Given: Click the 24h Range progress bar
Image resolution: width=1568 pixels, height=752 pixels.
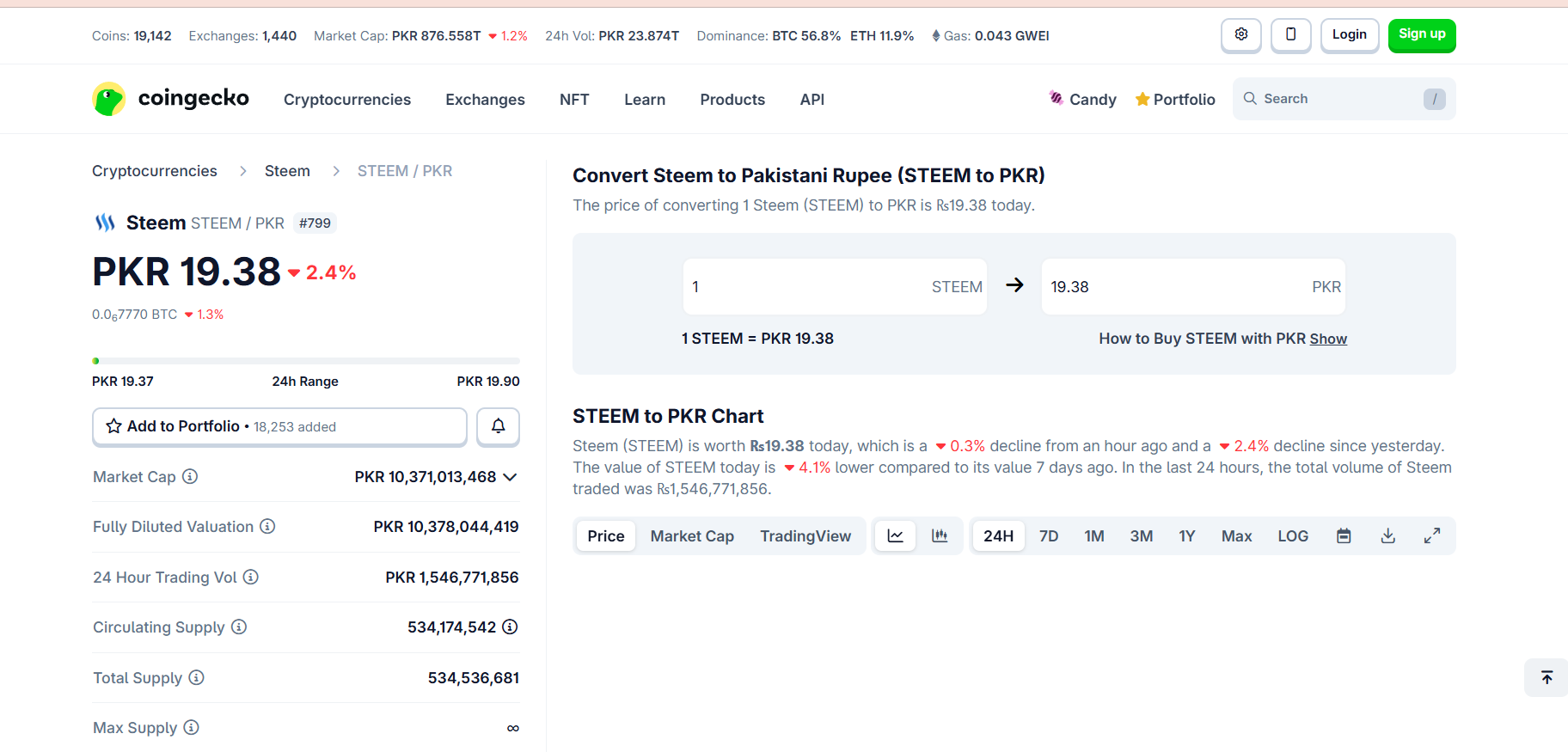Looking at the screenshot, I should pyautogui.click(x=306, y=361).
